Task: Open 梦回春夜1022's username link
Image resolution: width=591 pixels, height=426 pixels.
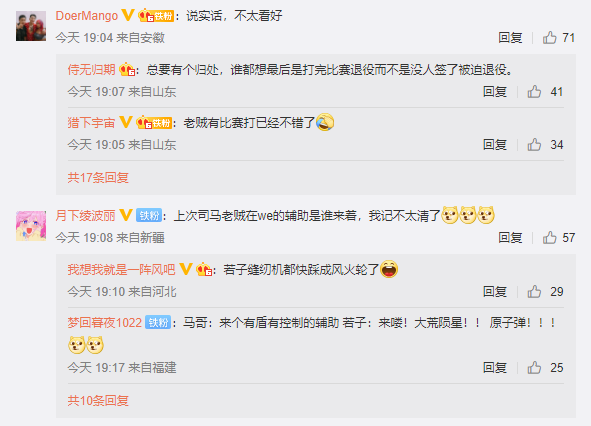Action: point(104,323)
